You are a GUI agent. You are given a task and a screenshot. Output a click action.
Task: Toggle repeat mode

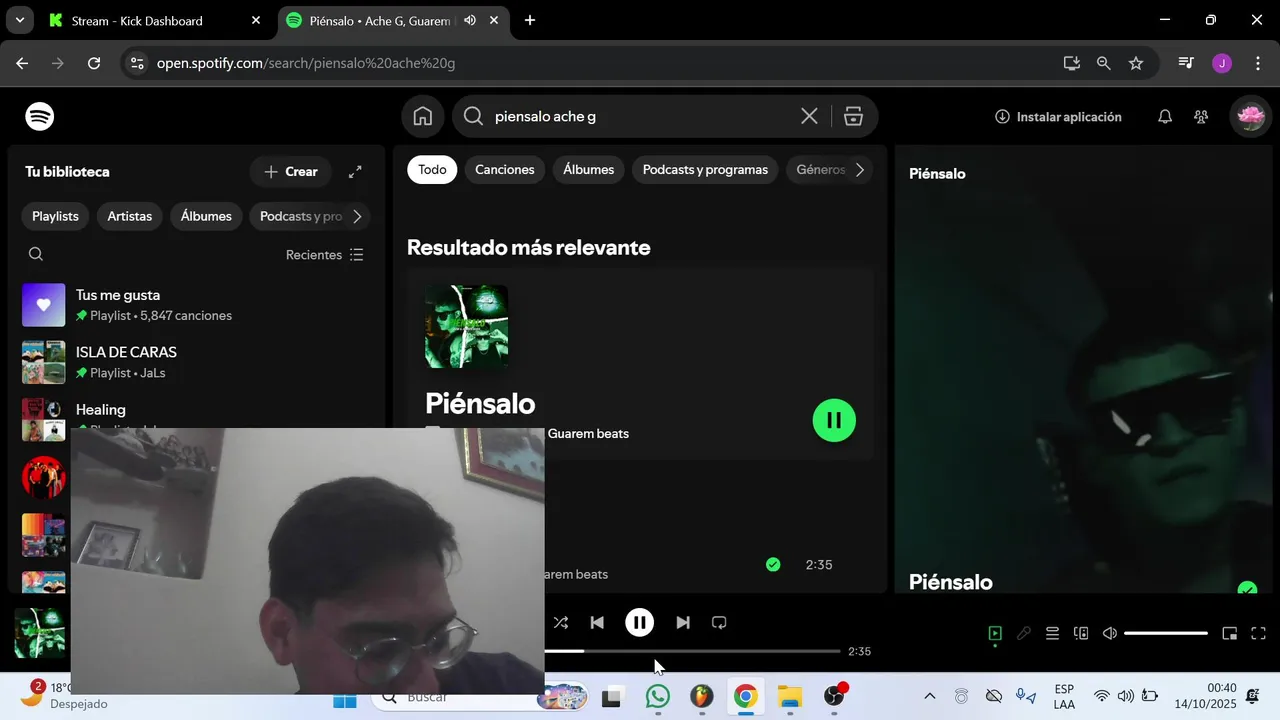[719, 623]
